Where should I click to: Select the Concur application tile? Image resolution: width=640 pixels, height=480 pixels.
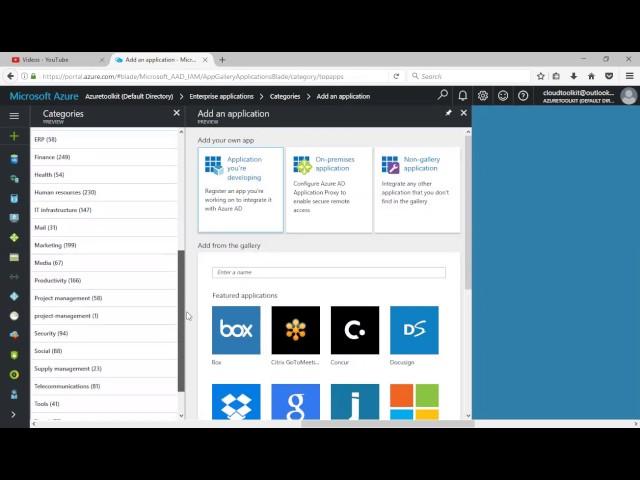point(355,330)
